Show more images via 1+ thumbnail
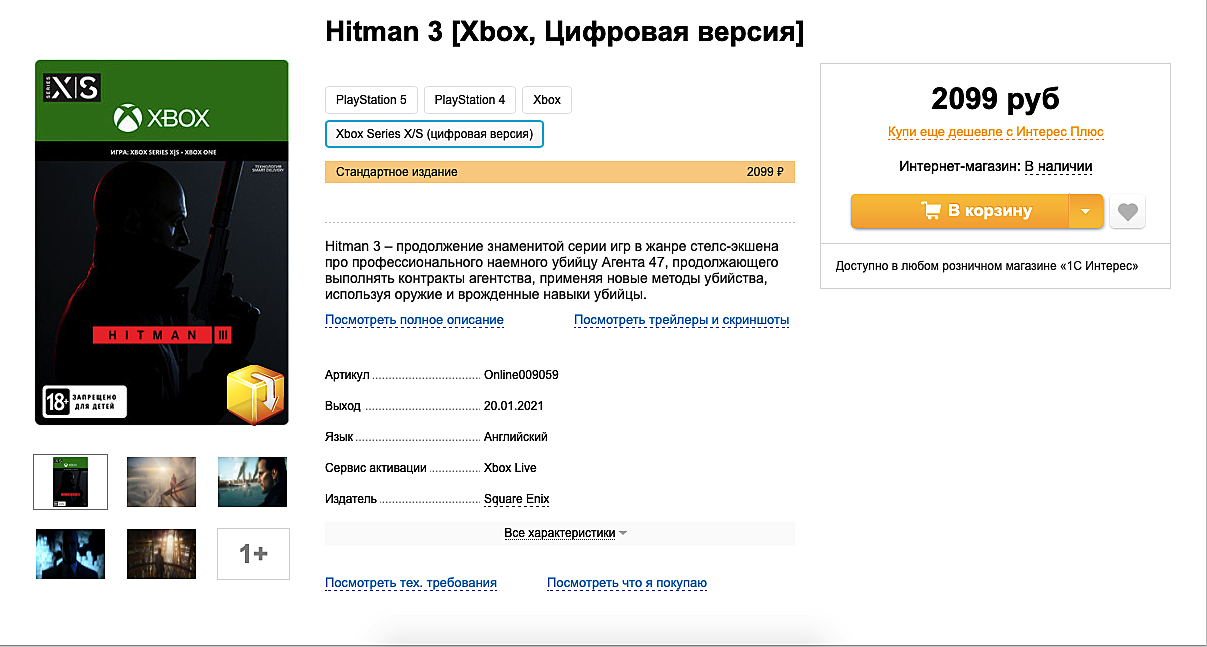 click(253, 554)
